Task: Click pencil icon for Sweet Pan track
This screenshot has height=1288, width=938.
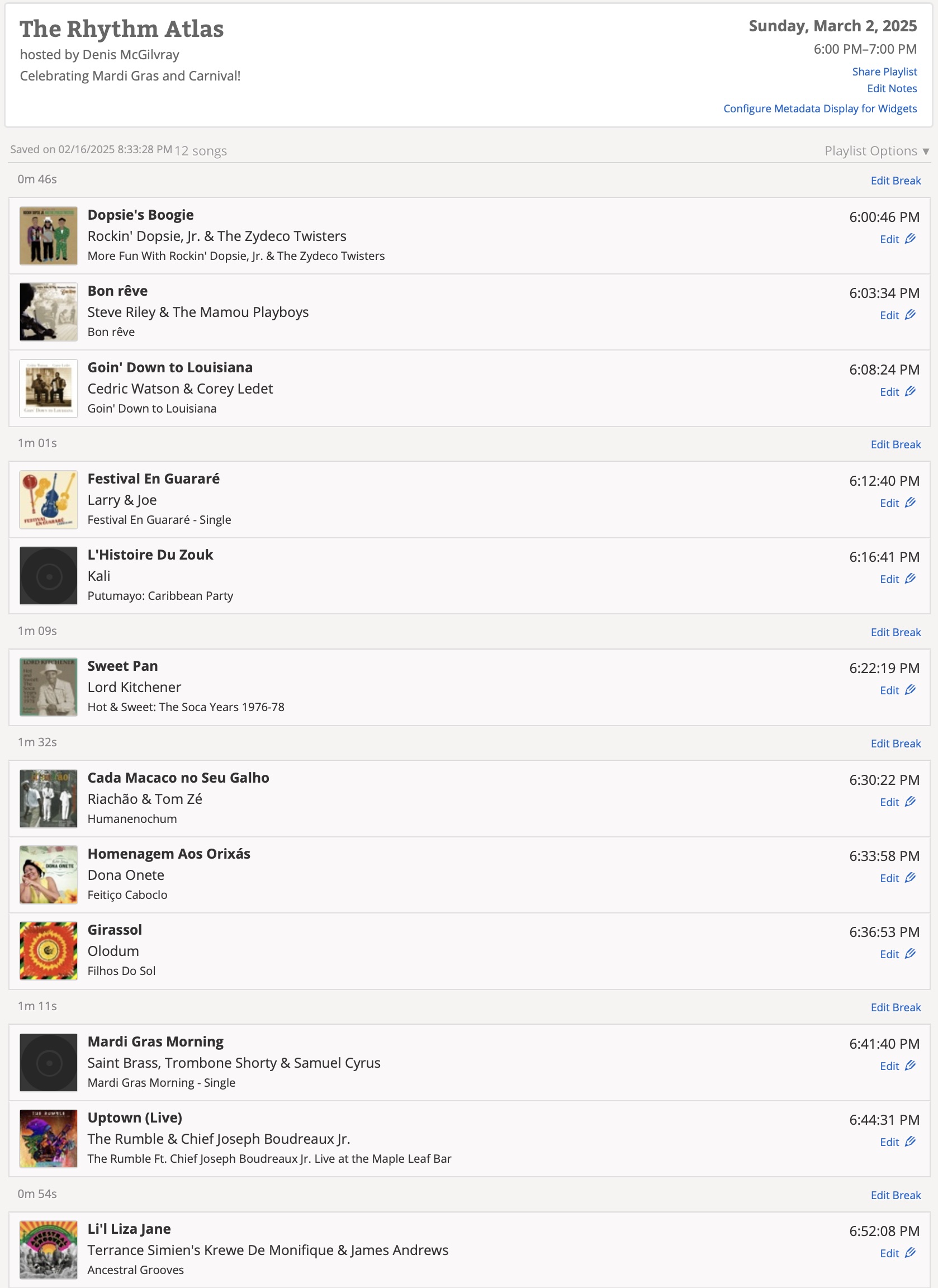Action: point(910,690)
